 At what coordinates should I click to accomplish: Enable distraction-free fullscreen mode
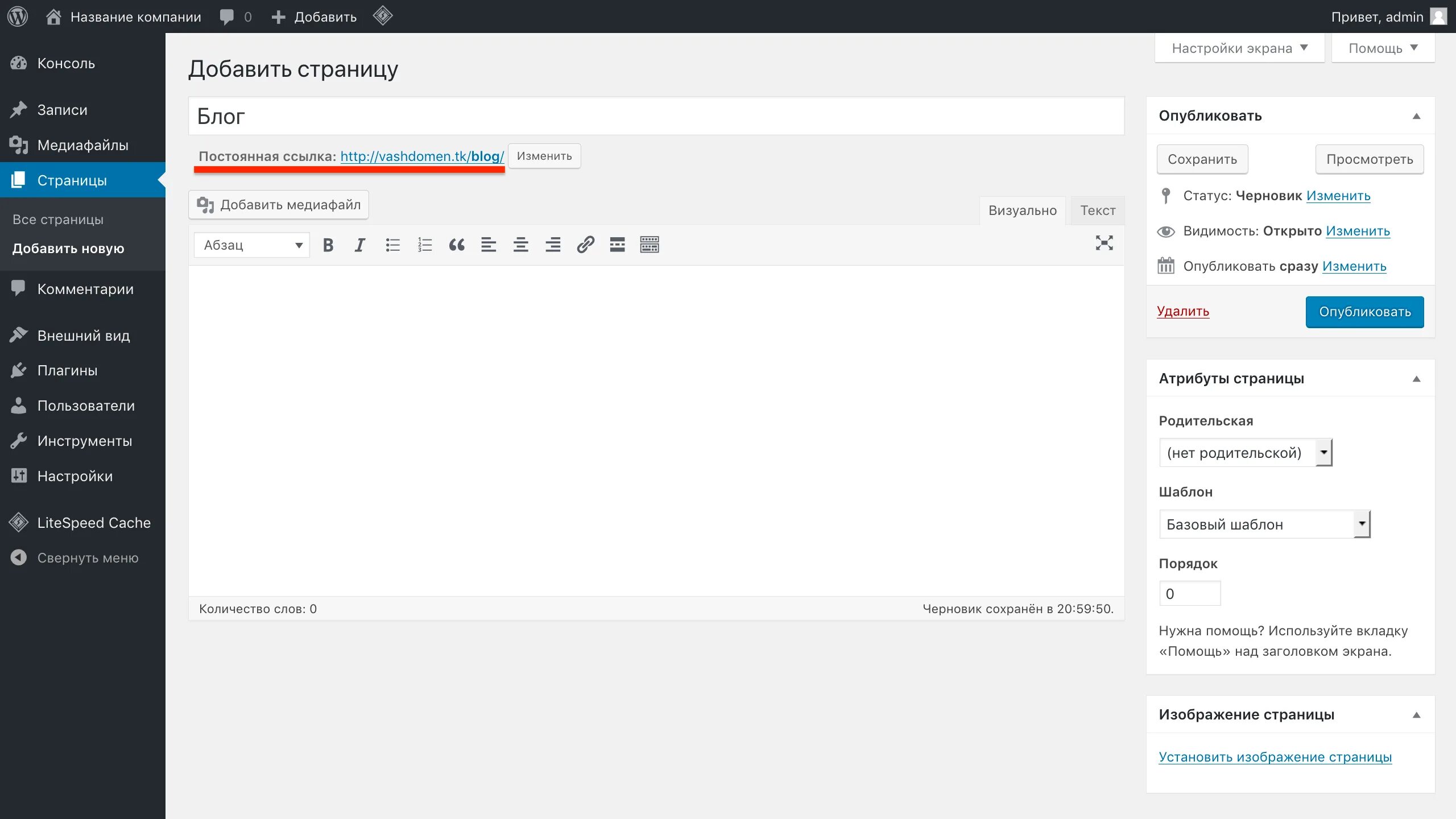pos(1105,243)
